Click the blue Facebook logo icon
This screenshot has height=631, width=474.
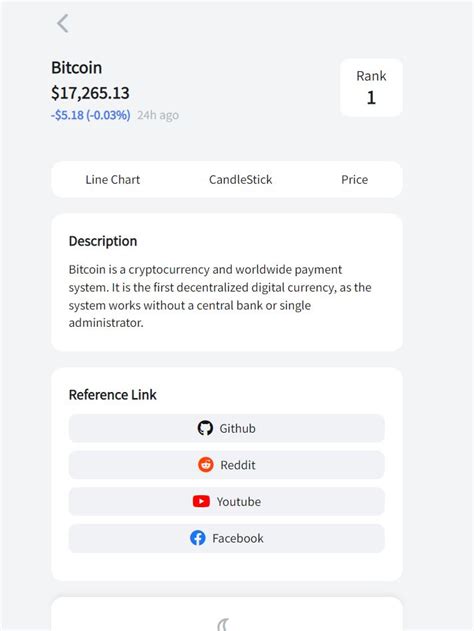coord(198,538)
